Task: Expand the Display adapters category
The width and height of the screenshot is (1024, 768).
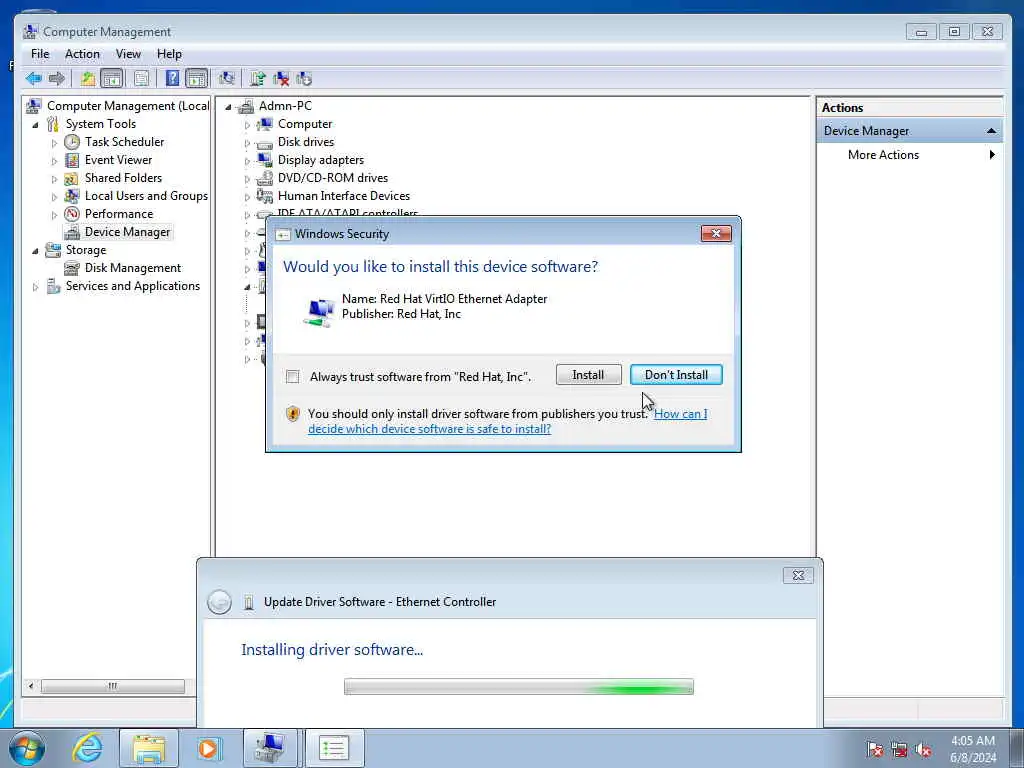Action: (247, 161)
